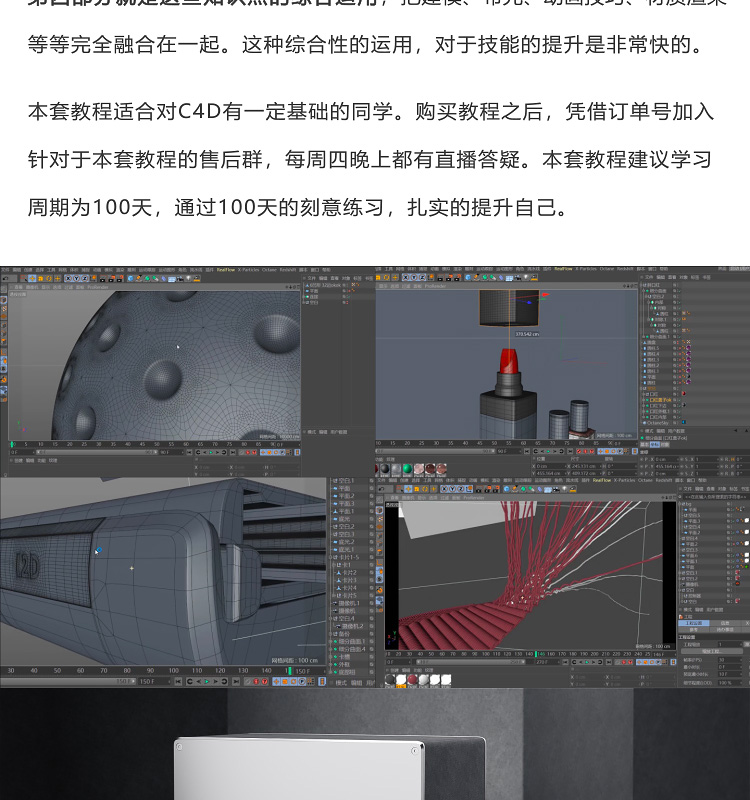
Task: Select the 平面.2 plane object icon
Action: 335,496
